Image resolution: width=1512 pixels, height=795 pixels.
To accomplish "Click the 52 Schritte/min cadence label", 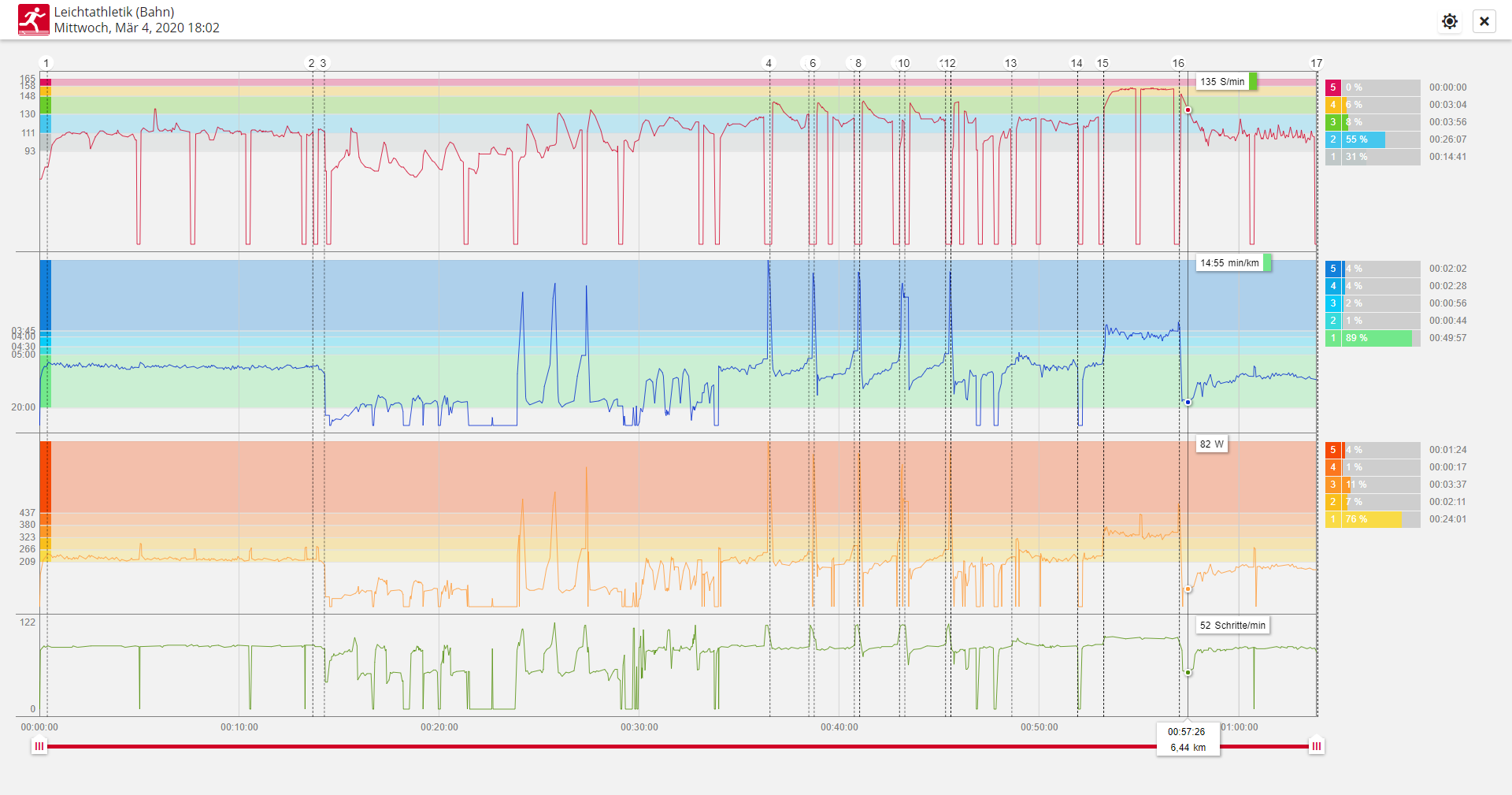I will tap(1232, 626).
